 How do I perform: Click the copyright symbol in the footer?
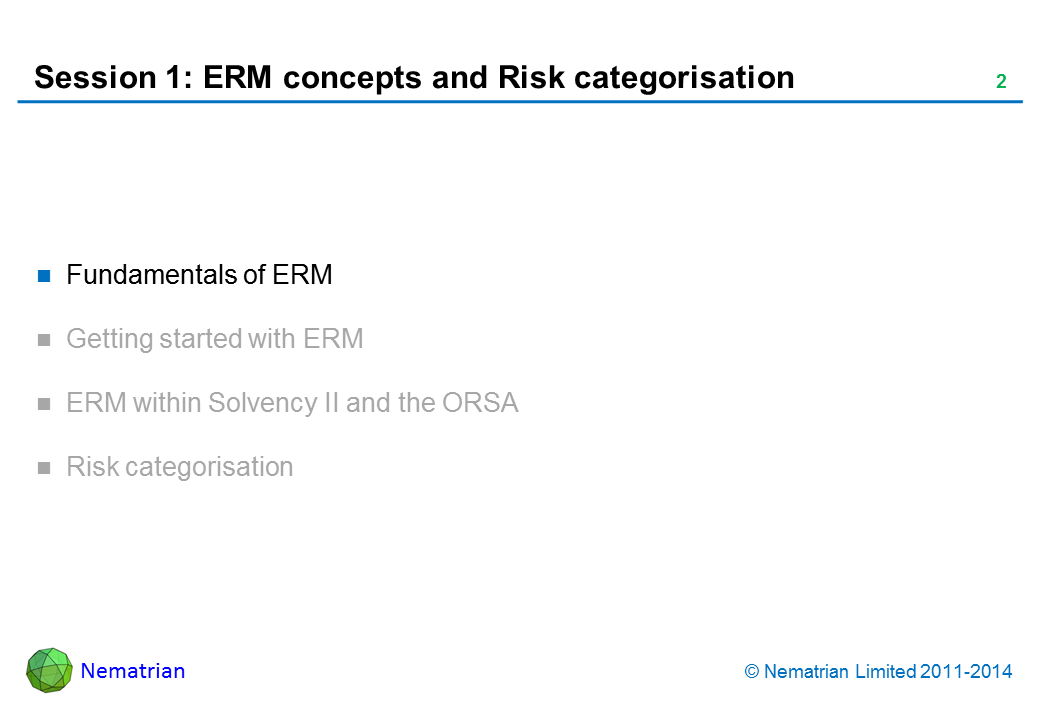[752, 672]
